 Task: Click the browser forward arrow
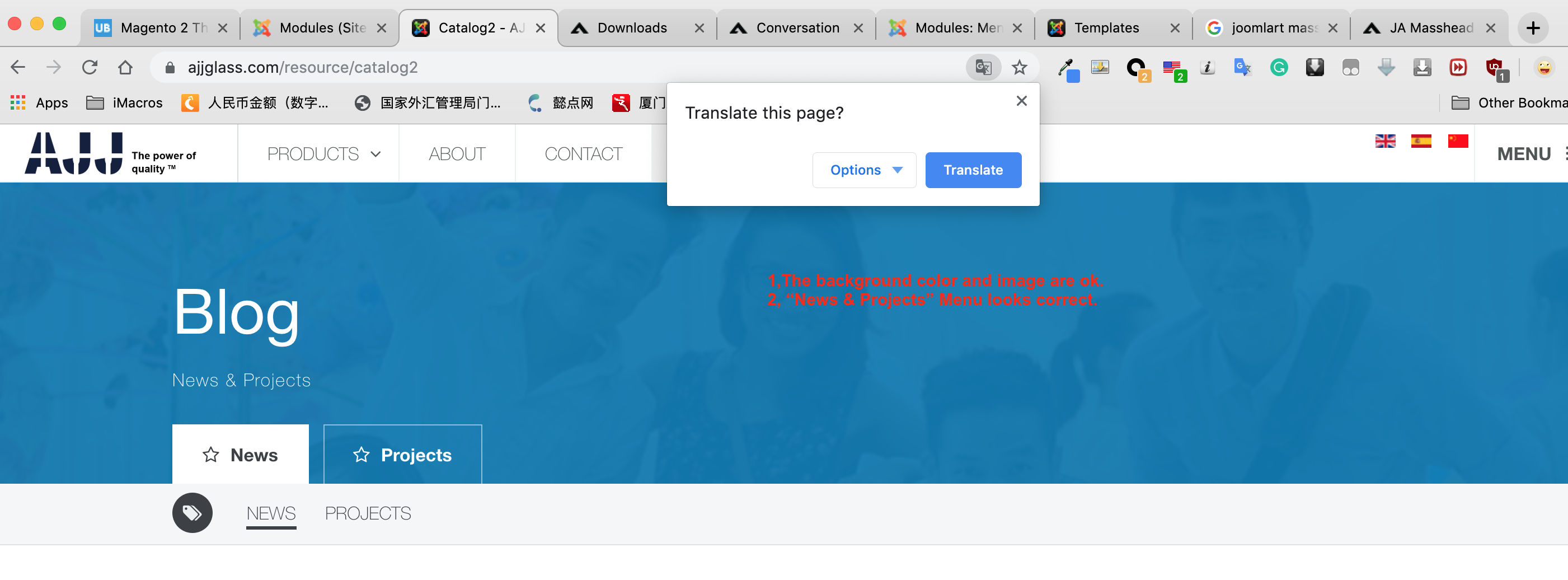tap(54, 67)
